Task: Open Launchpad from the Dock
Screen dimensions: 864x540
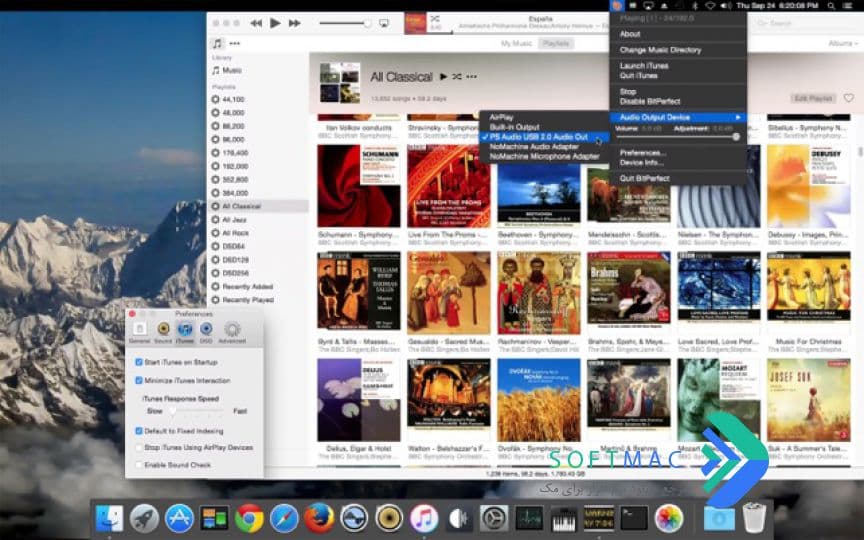Action: [144, 519]
